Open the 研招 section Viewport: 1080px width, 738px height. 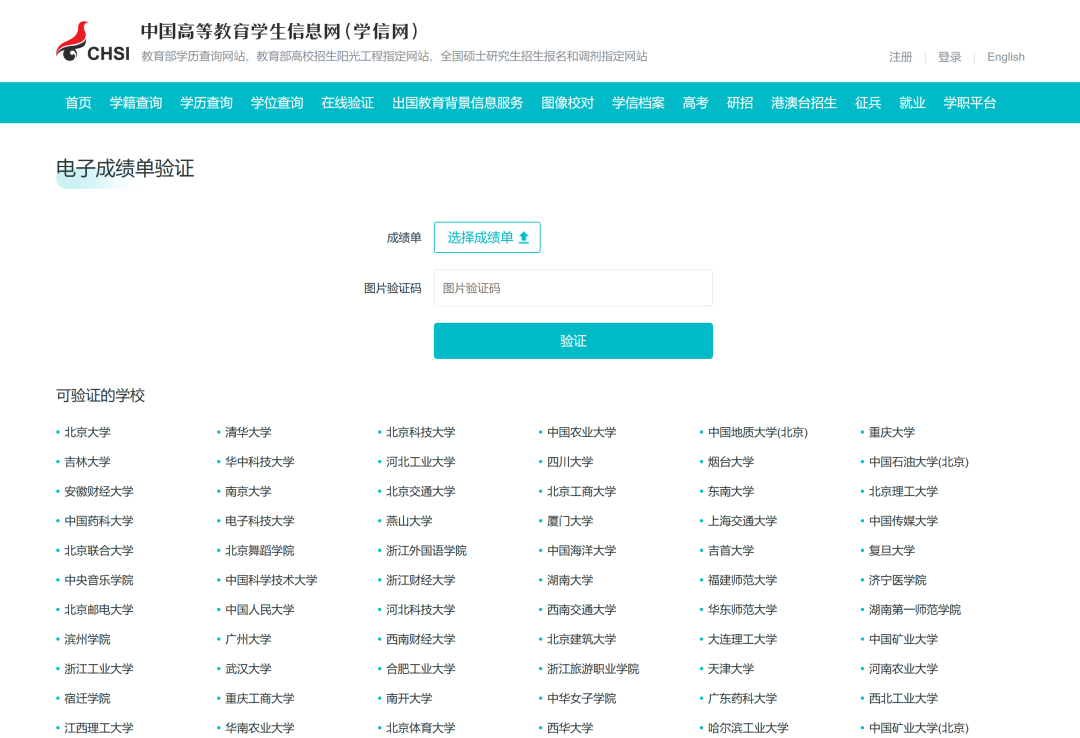pyautogui.click(x=740, y=102)
